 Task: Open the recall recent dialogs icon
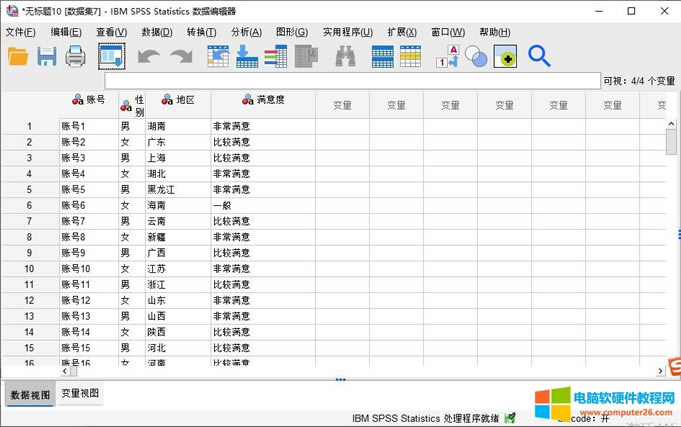pos(111,57)
